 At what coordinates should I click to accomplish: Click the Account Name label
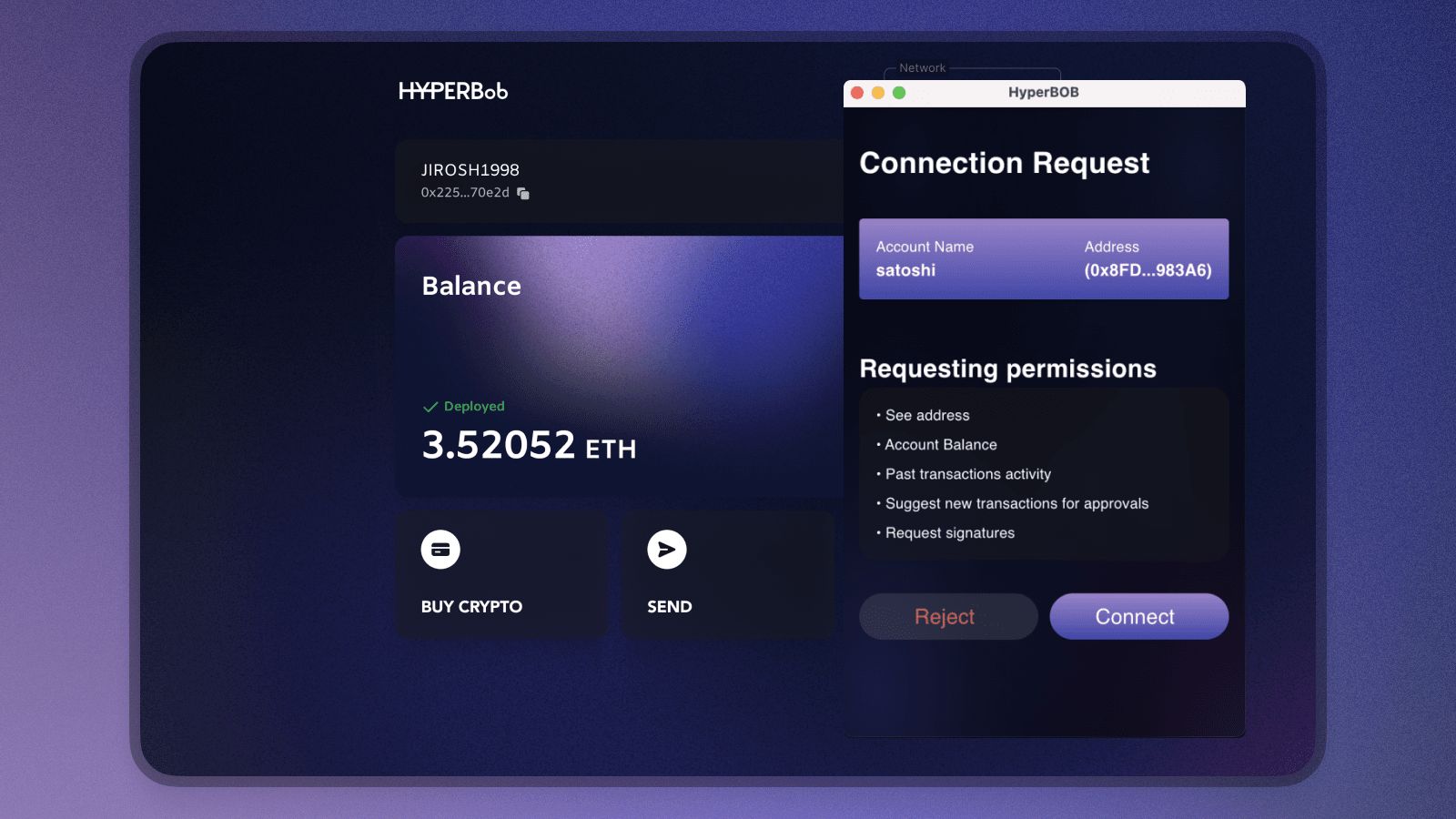[x=925, y=247]
